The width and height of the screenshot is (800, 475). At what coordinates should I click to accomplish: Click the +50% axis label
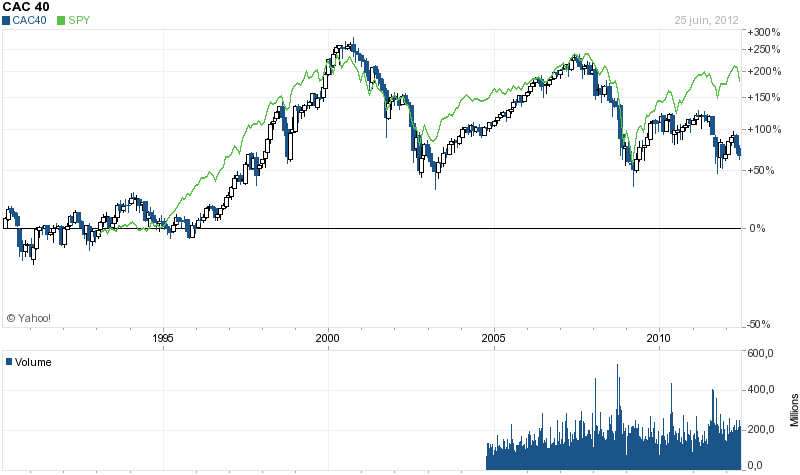coord(761,170)
